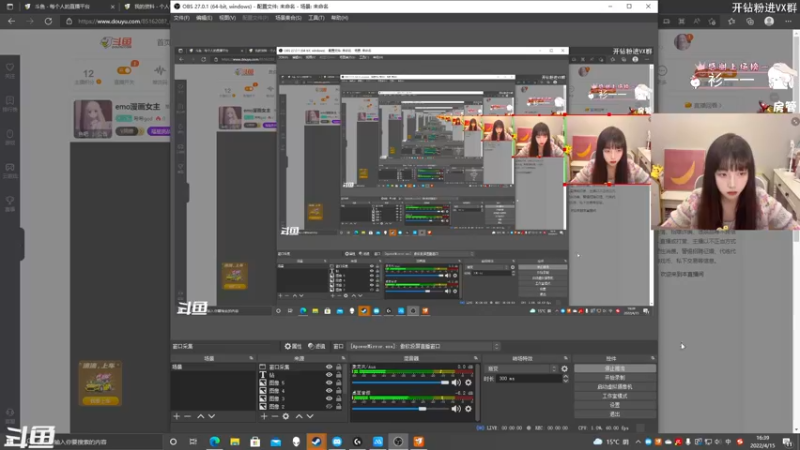
Task: Select the scene 场景 in scenes list
Action: click(212, 367)
